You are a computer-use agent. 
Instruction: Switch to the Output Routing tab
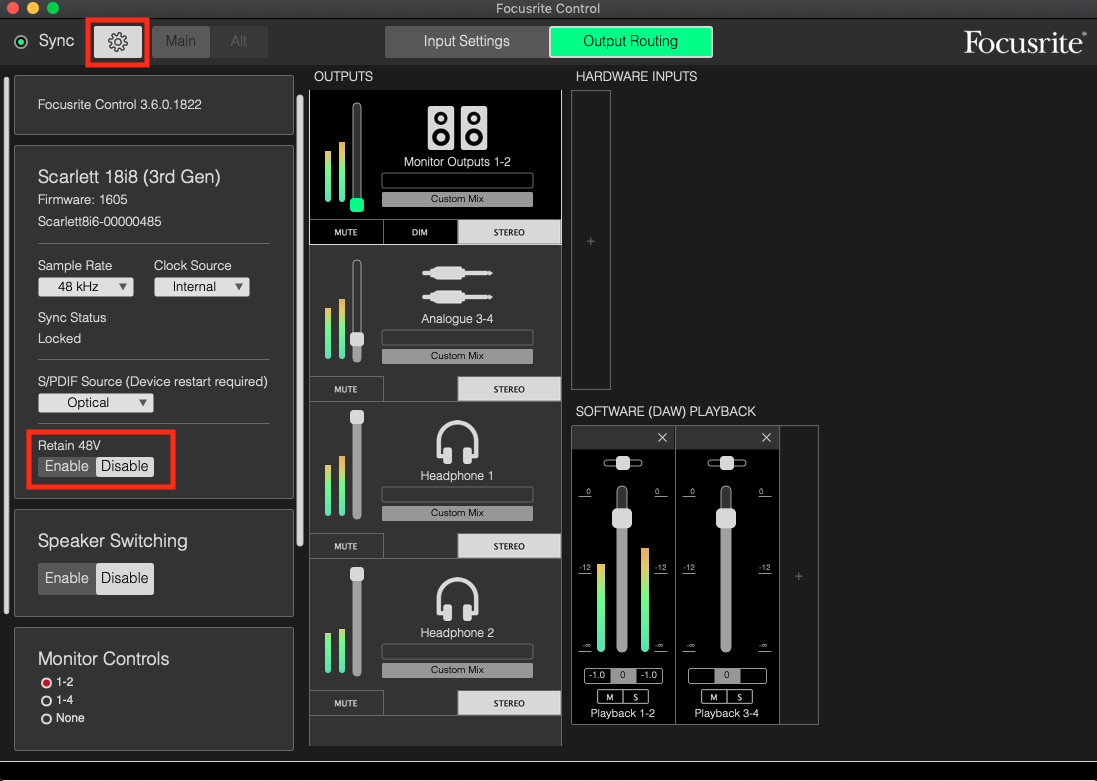pos(630,41)
